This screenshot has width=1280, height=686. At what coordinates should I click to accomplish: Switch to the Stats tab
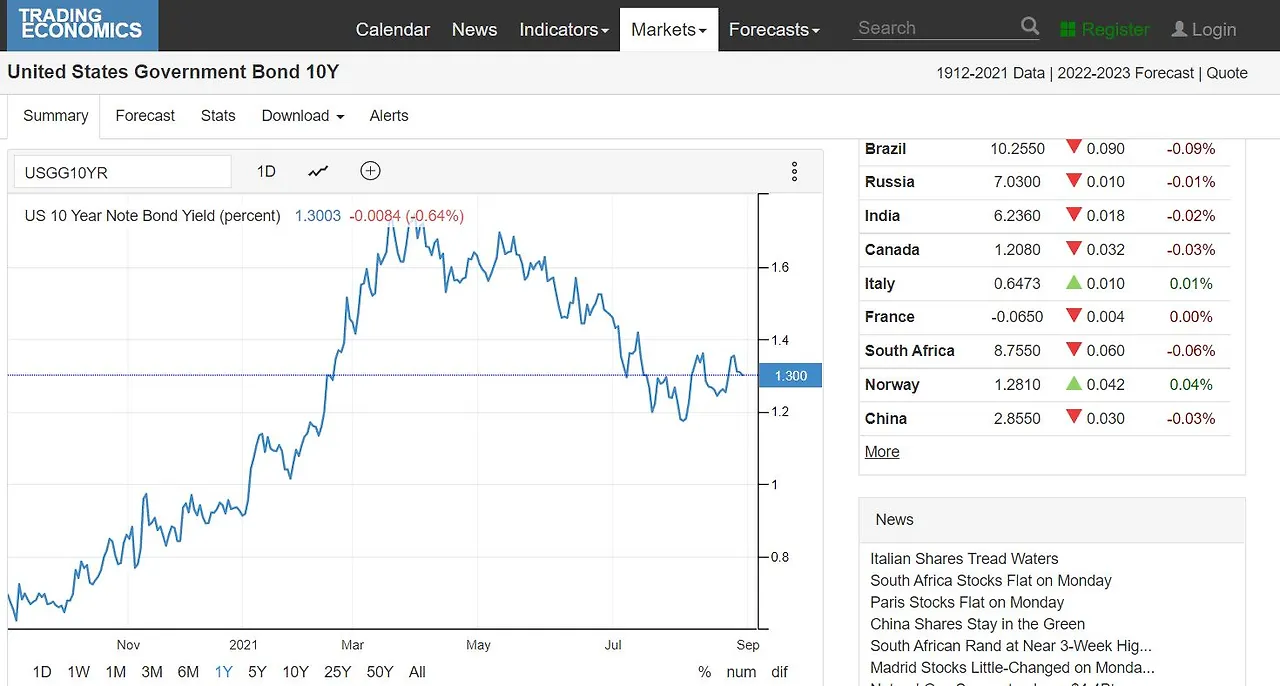click(218, 116)
